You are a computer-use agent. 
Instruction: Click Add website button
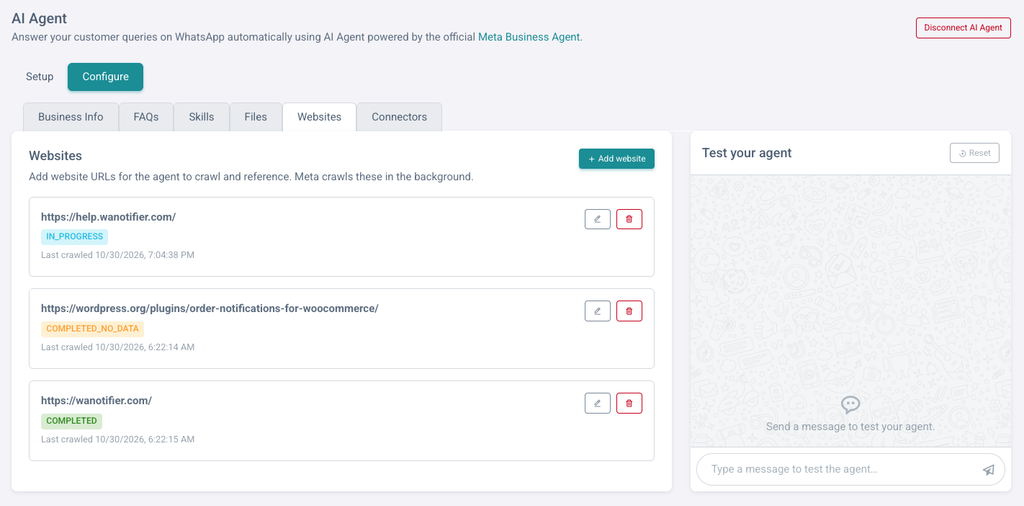tap(616, 159)
